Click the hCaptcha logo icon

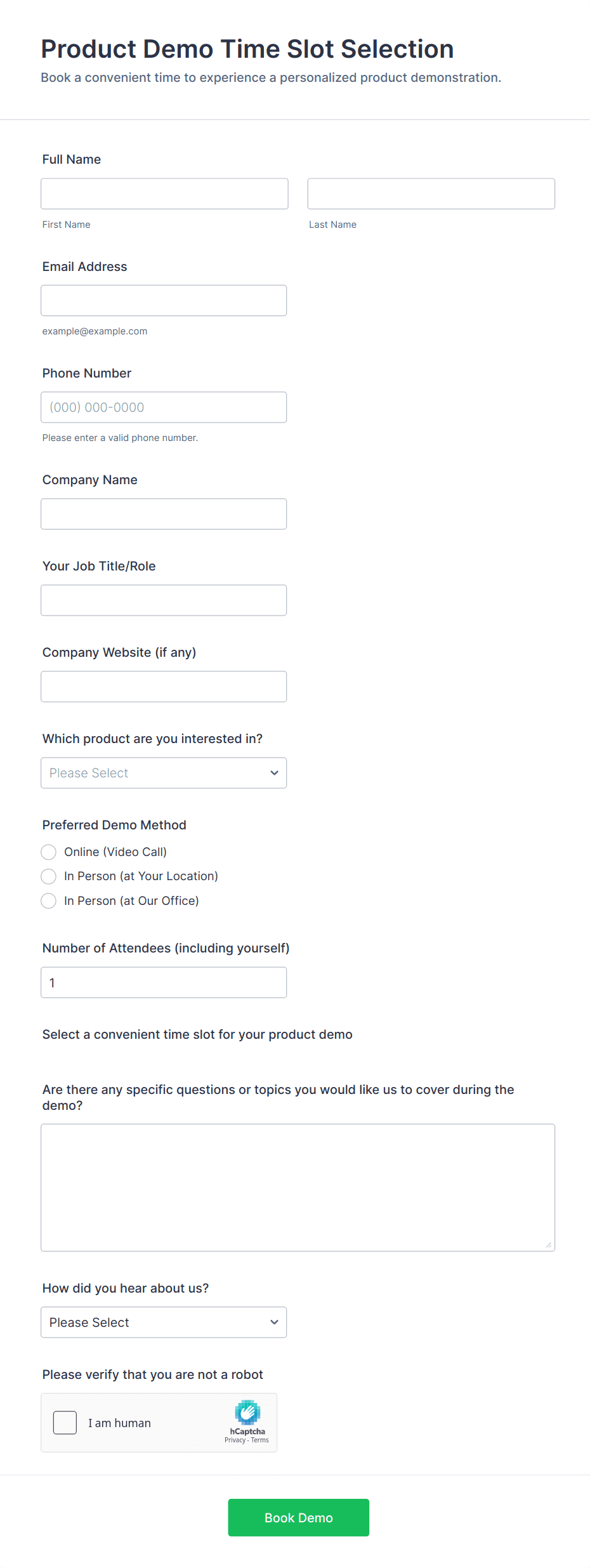(x=247, y=1413)
